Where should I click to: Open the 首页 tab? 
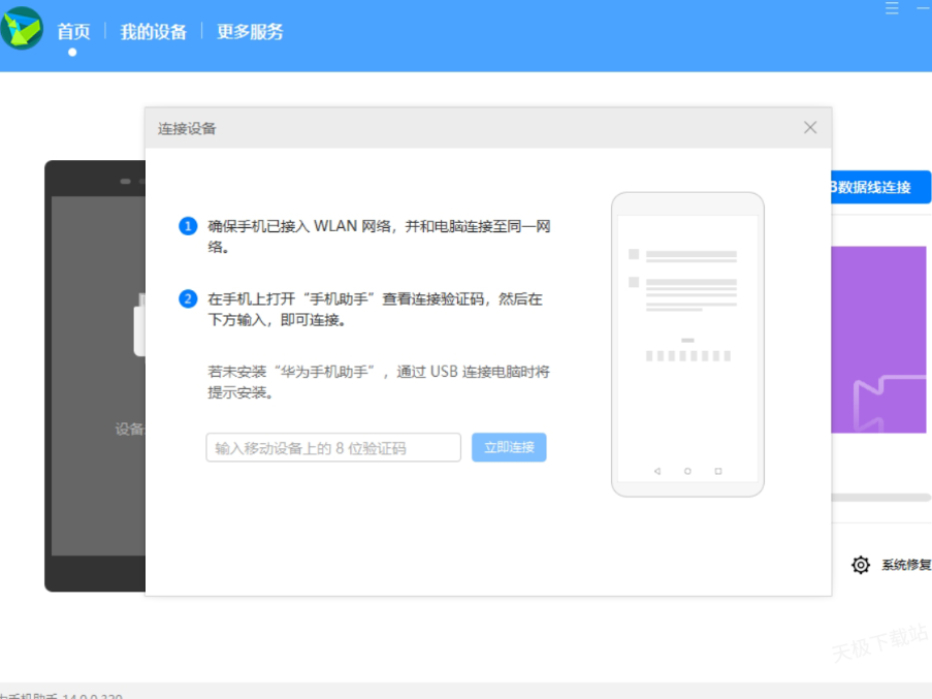click(74, 32)
